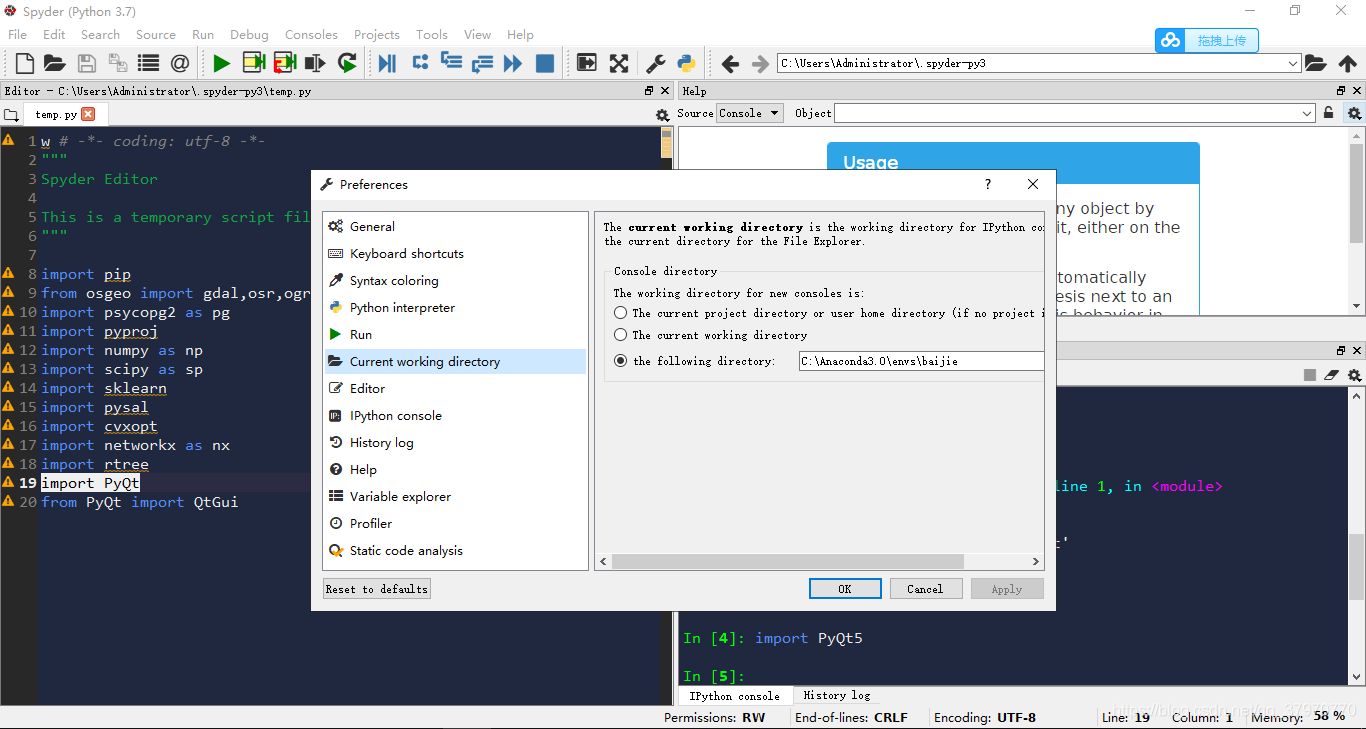
Task: Run cell and advance icon
Action: click(x=284, y=63)
